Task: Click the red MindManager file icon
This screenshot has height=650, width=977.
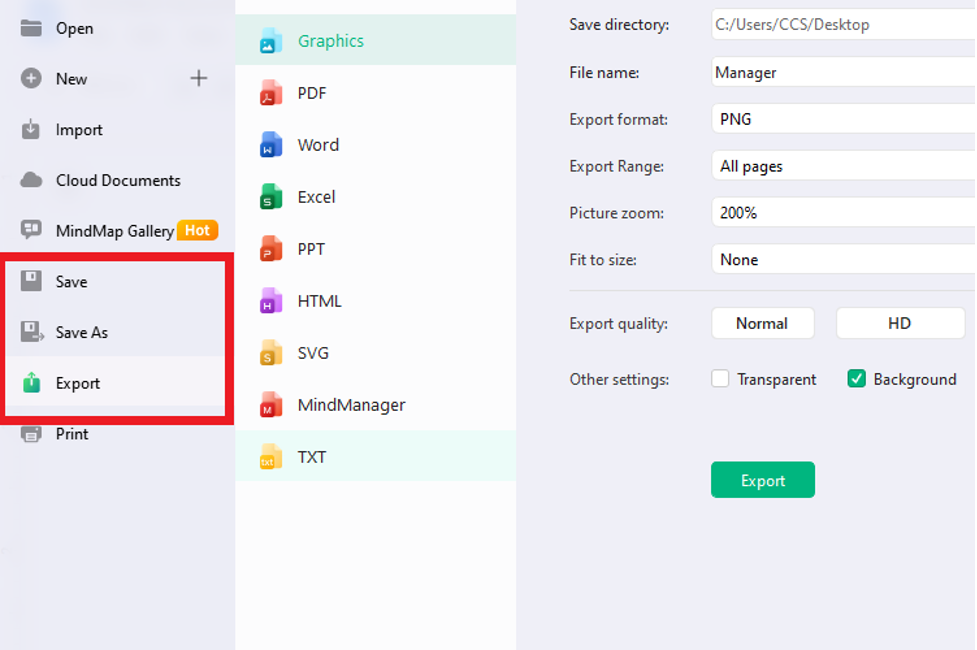Action: pos(270,404)
